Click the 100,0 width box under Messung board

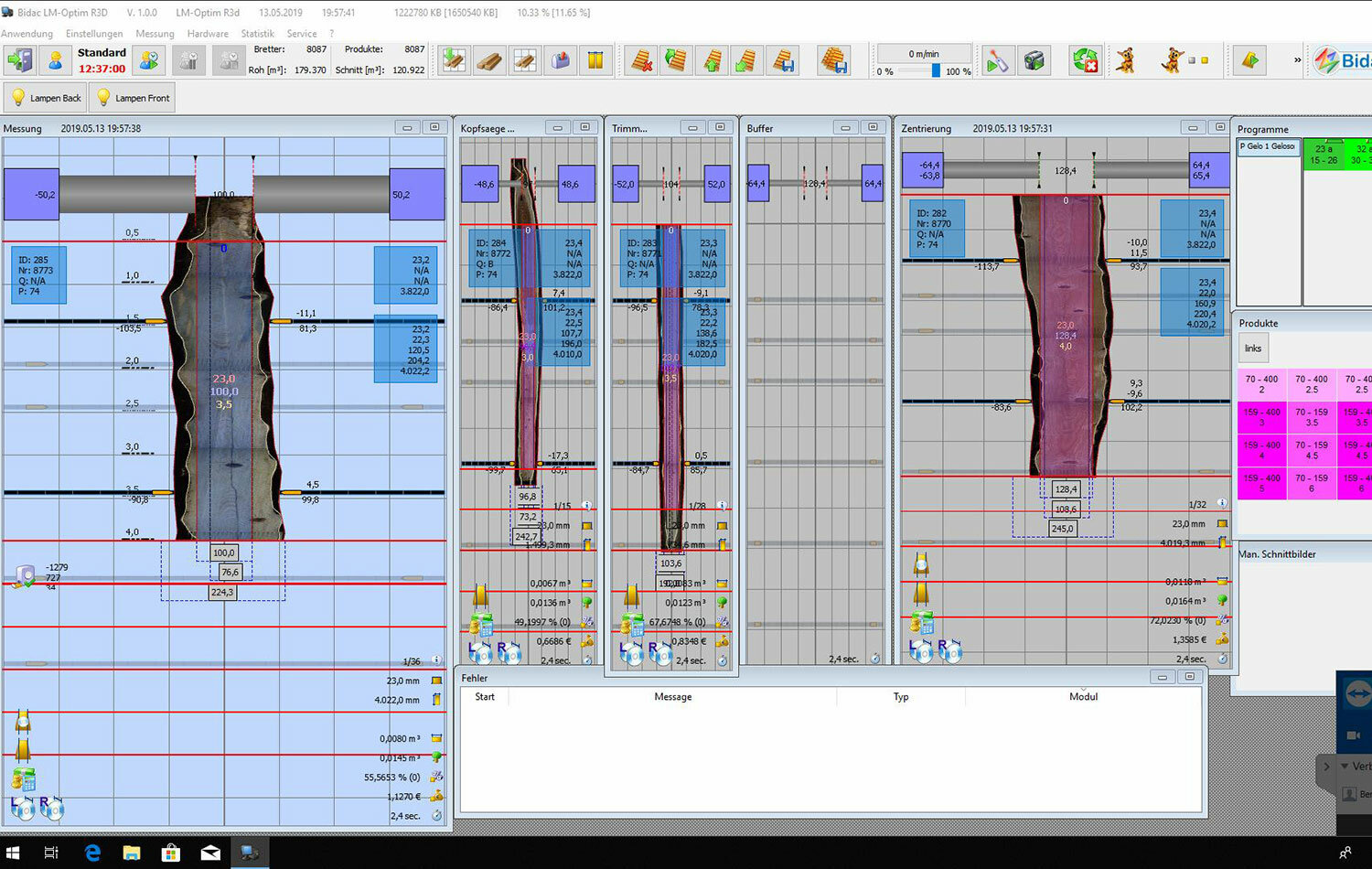coord(223,553)
